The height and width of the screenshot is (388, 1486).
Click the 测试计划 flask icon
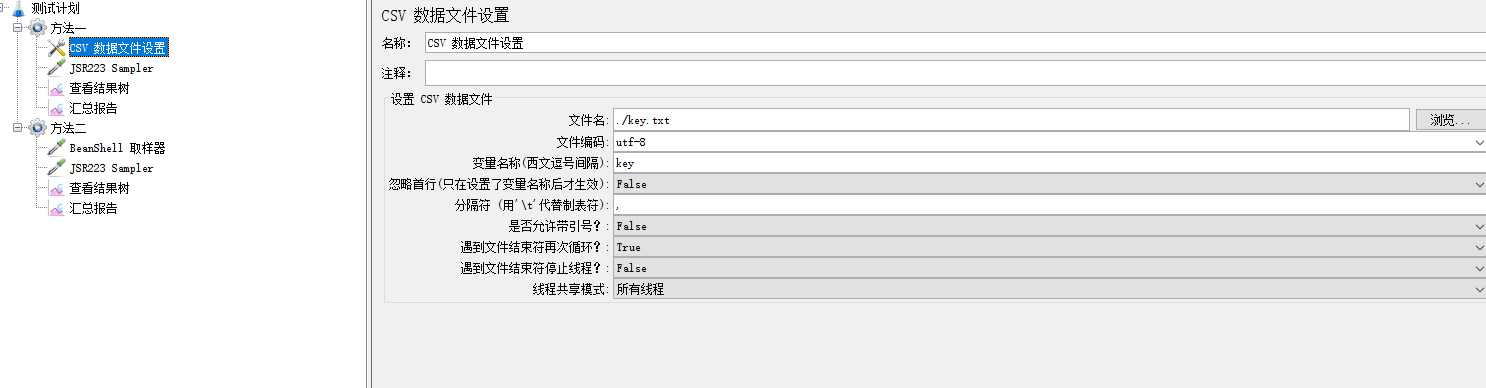tap(18, 8)
